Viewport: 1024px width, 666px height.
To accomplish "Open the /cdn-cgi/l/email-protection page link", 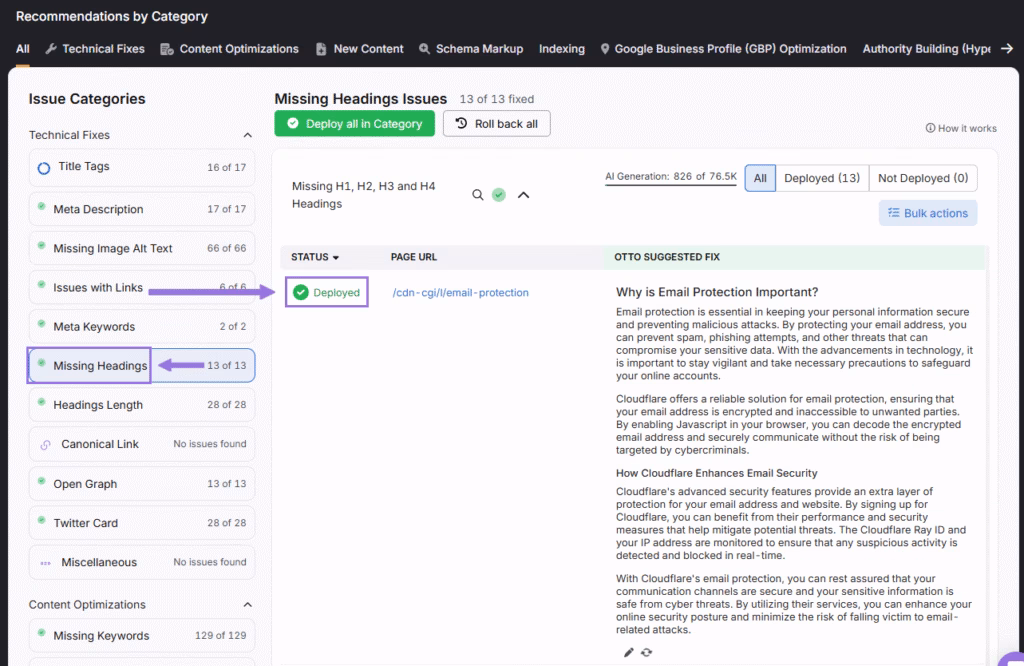I will [x=460, y=293].
